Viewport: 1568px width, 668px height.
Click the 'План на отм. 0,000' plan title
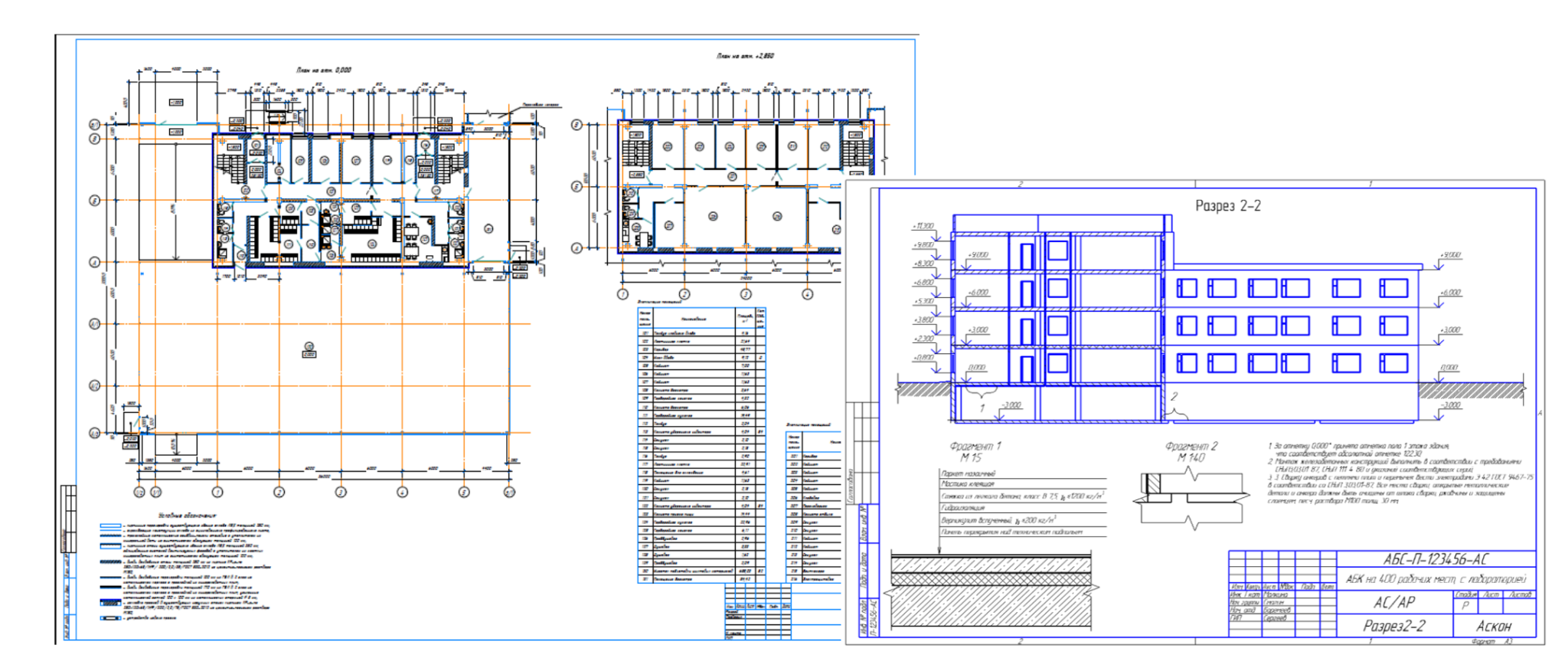coord(324,70)
